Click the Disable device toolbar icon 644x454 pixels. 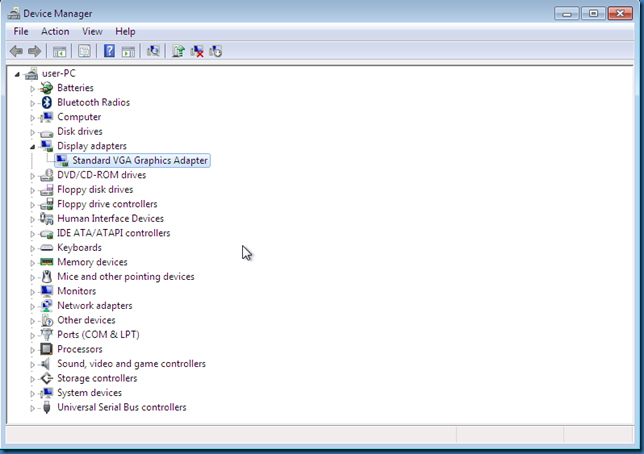pyautogui.click(x=216, y=51)
